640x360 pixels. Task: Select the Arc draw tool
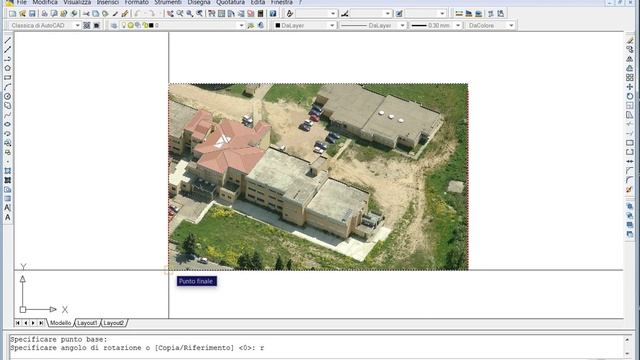(x=7, y=87)
